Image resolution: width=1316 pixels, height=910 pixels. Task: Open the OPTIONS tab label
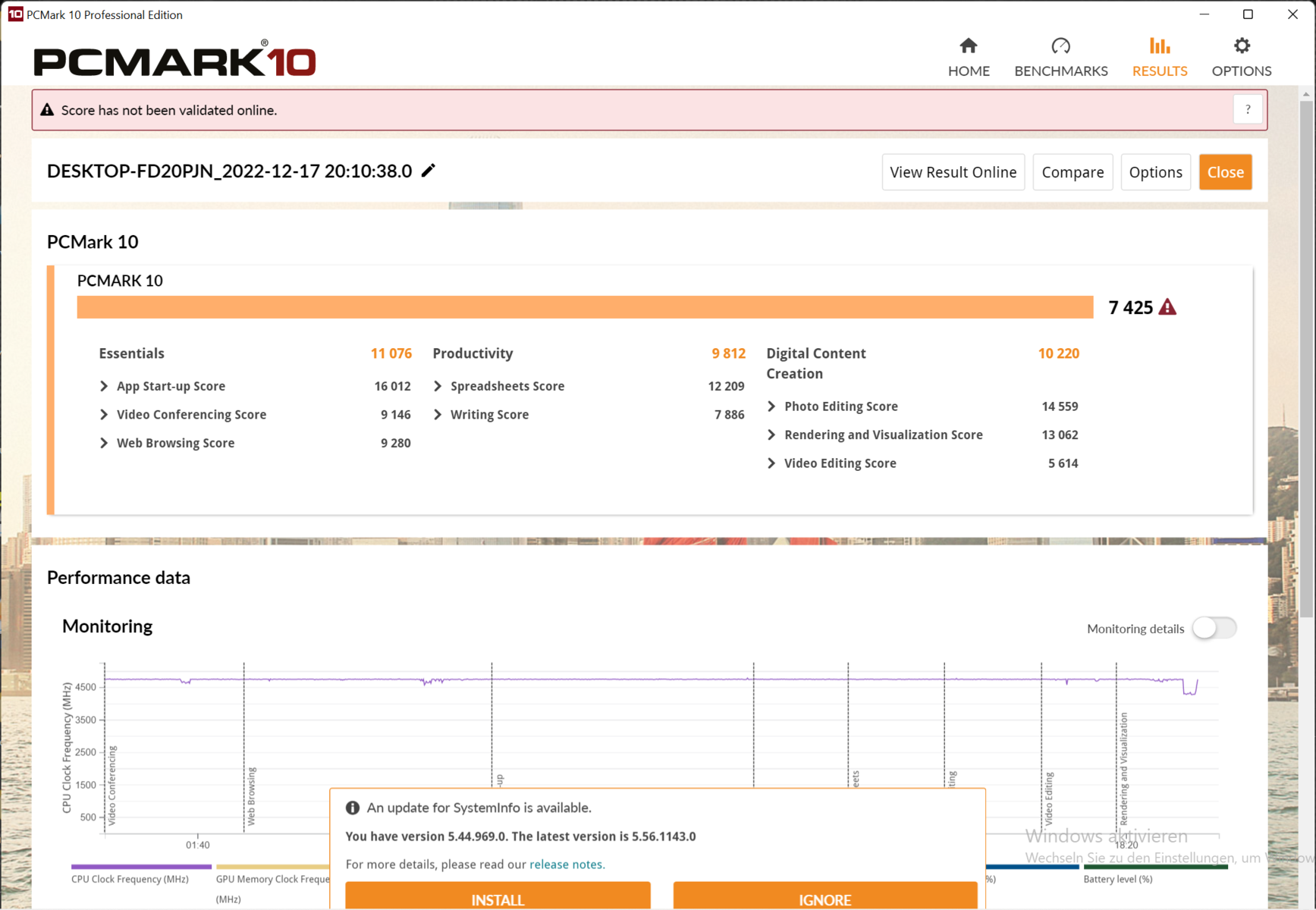[x=1242, y=71]
